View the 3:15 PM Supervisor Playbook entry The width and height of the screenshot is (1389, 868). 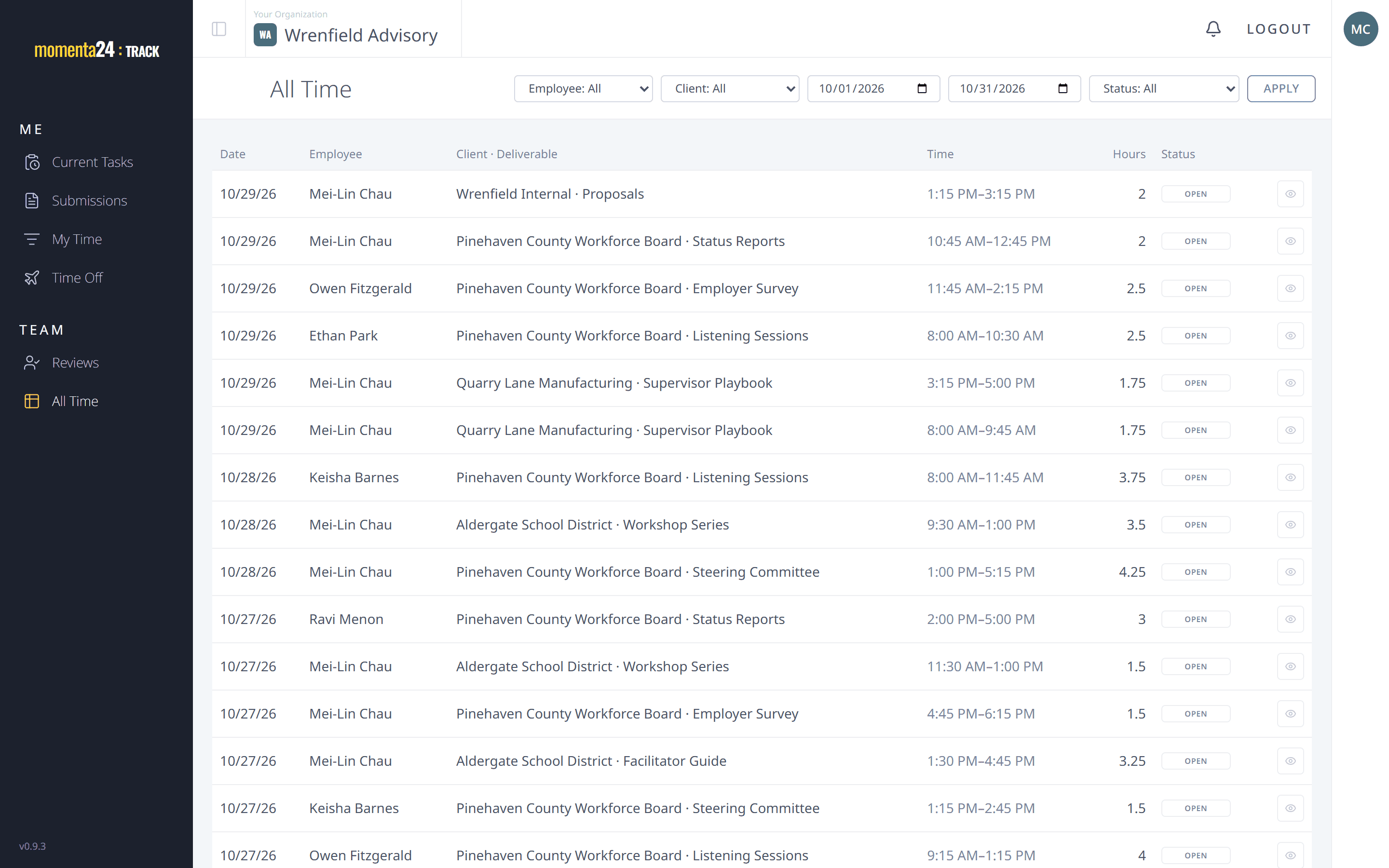[1290, 383]
